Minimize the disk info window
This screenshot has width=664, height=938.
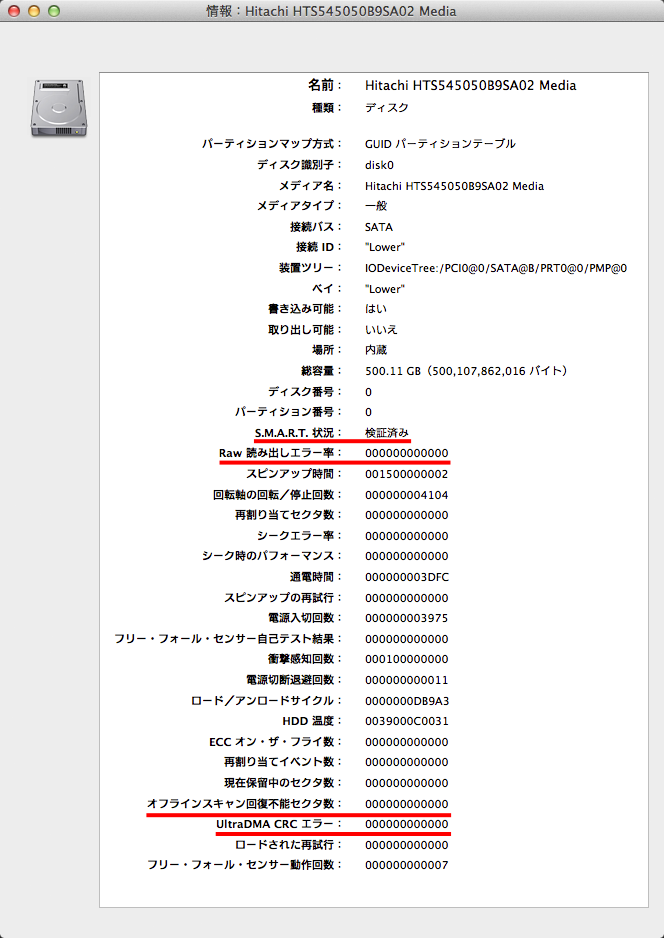tap(33, 11)
